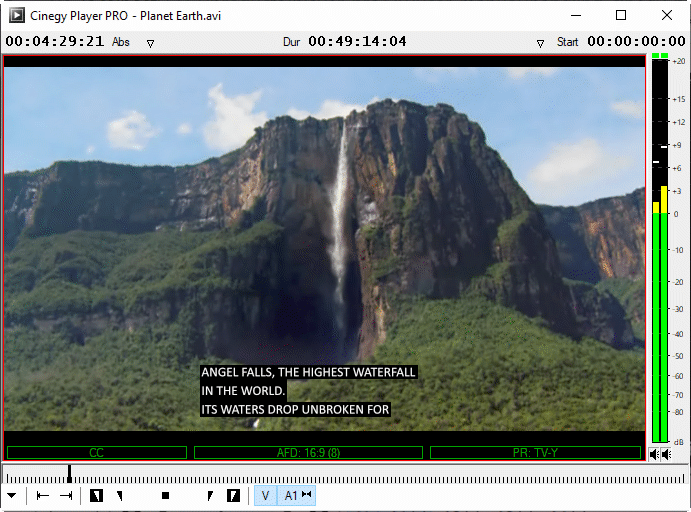
Task: Click the fast rewind button
Action: pyautogui.click(x=96, y=496)
